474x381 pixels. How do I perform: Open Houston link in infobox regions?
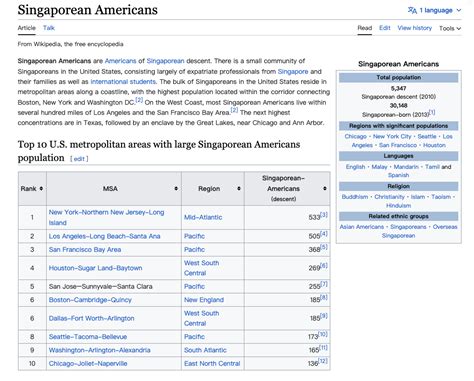(434, 145)
